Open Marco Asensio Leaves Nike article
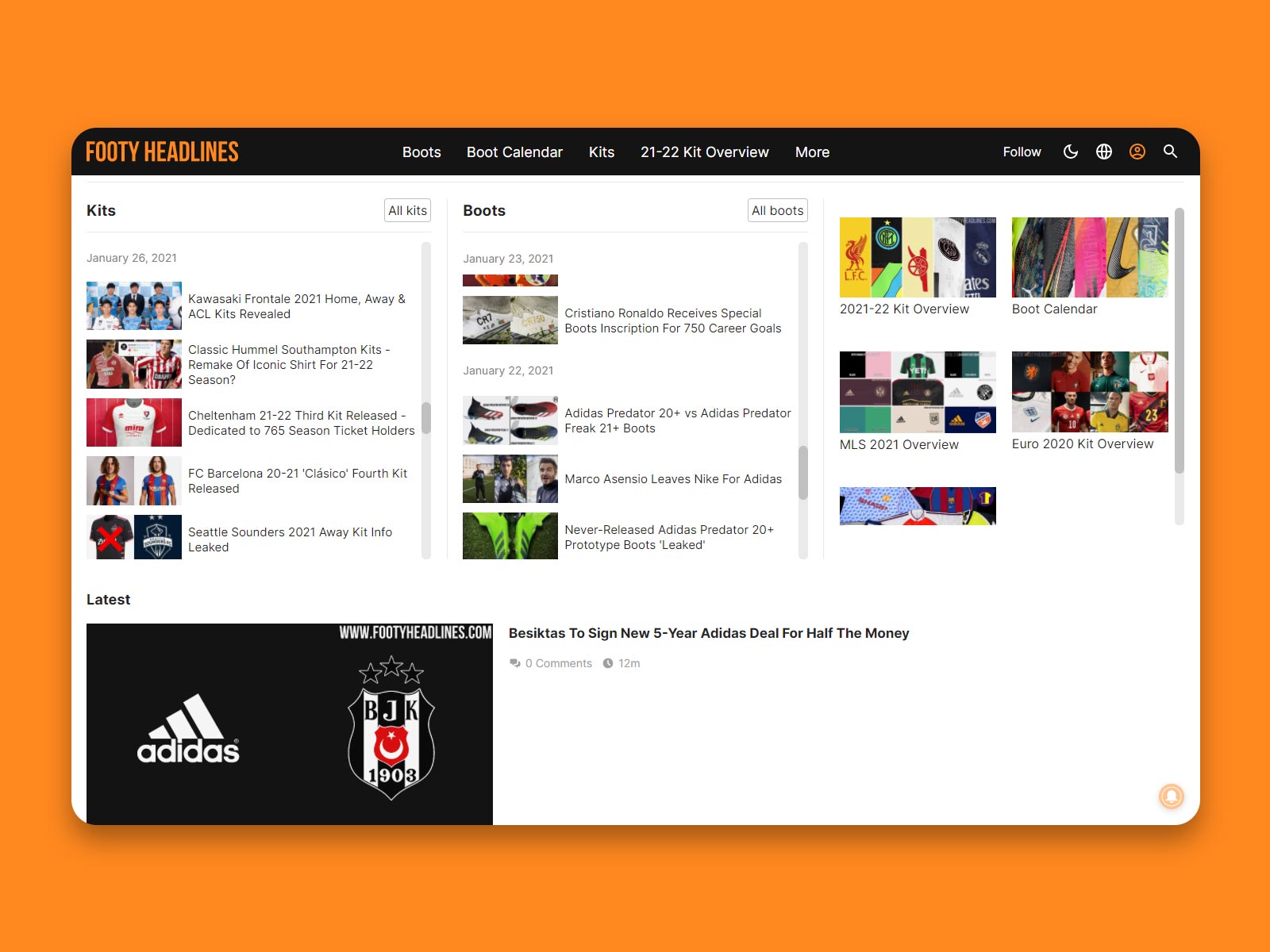 [x=673, y=479]
